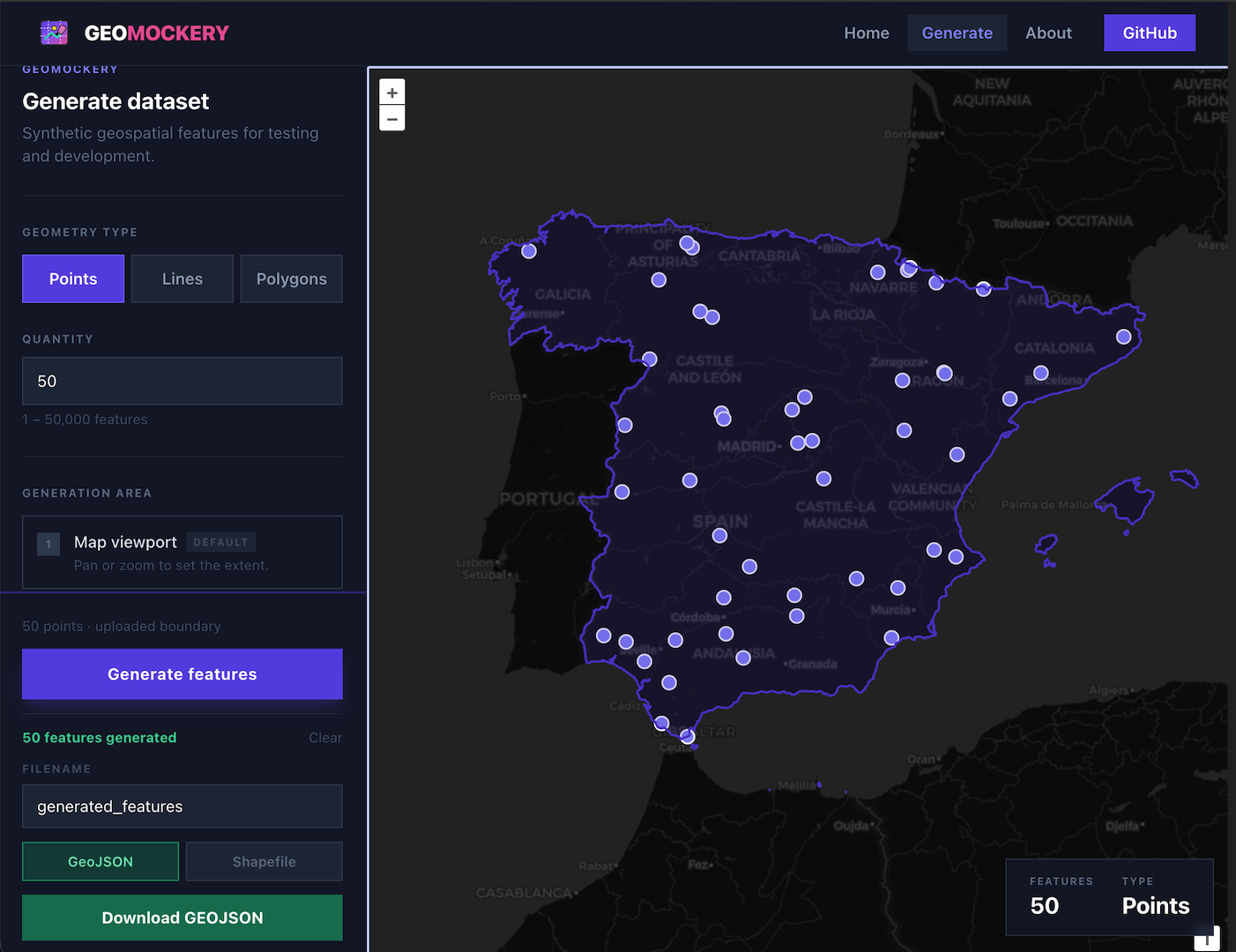1236x952 pixels.
Task: Click the Geomockery logo icon
Action: (54, 33)
